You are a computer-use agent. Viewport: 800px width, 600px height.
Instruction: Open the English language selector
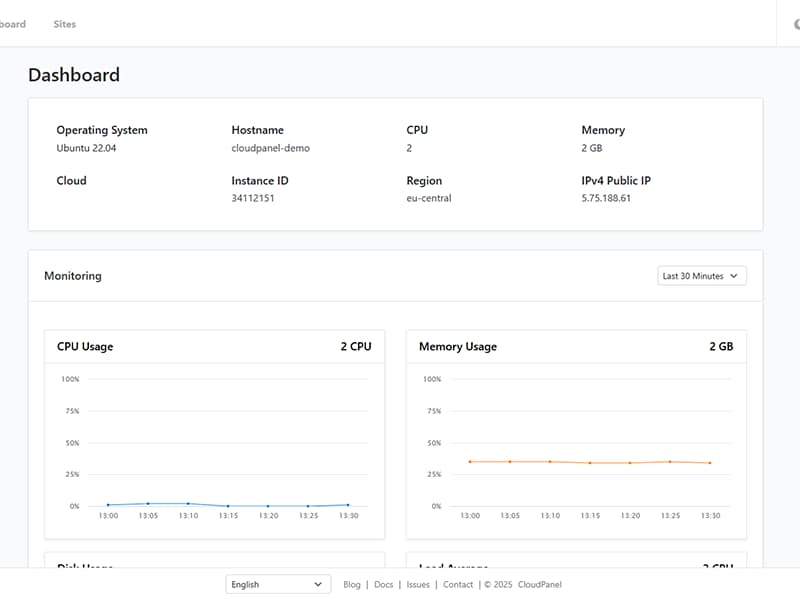[278, 584]
